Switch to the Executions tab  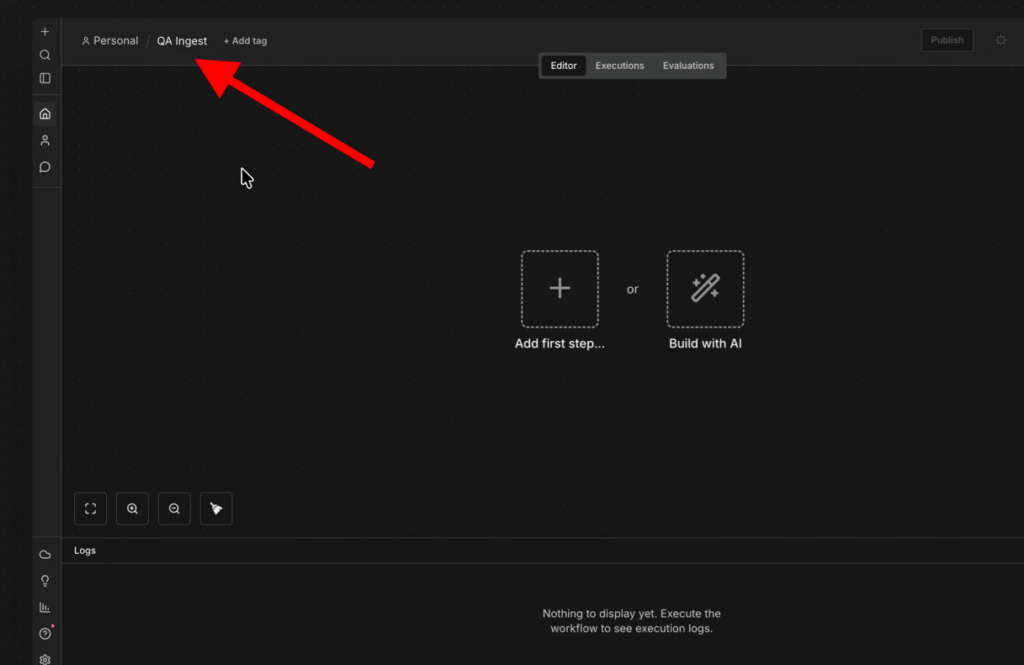[x=619, y=65]
